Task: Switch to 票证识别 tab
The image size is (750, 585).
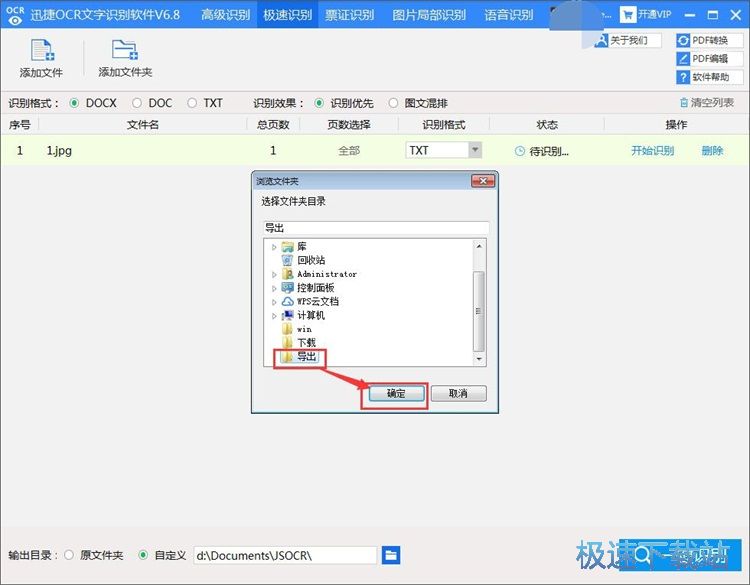Action: click(349, 15)
